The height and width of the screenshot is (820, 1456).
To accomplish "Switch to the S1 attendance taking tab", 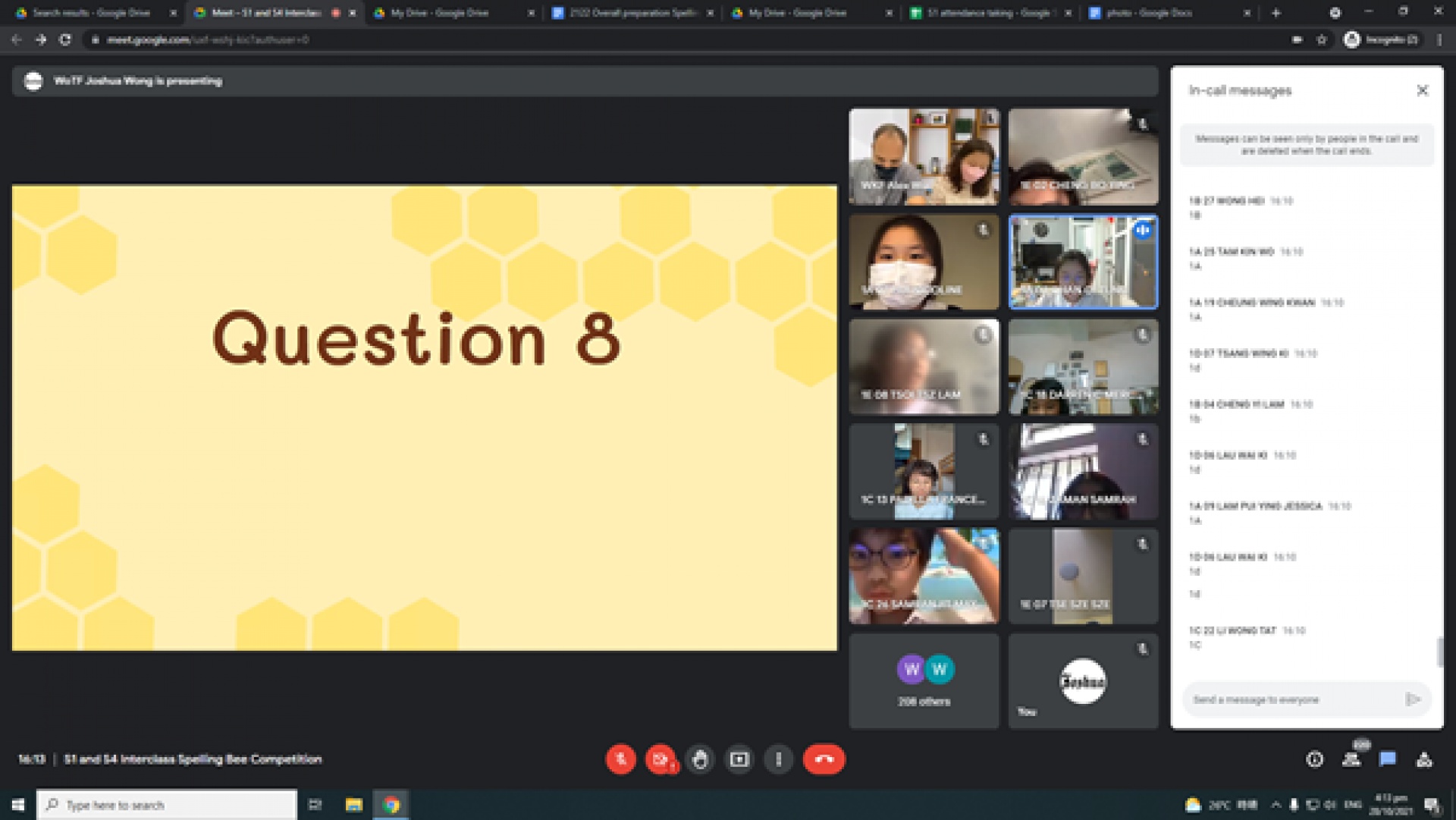I will [x=986, y=13].
